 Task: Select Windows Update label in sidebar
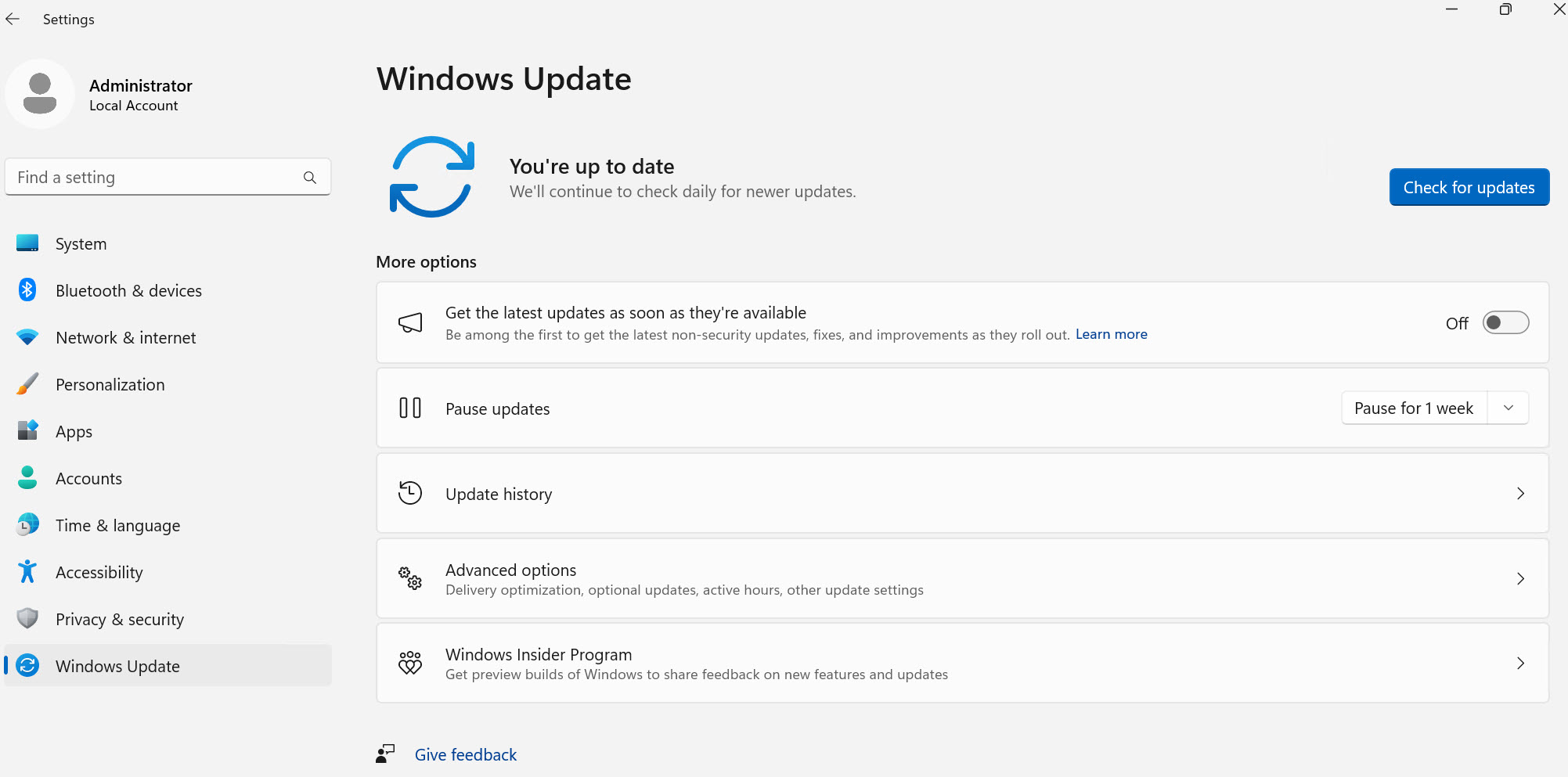(118, 666)
